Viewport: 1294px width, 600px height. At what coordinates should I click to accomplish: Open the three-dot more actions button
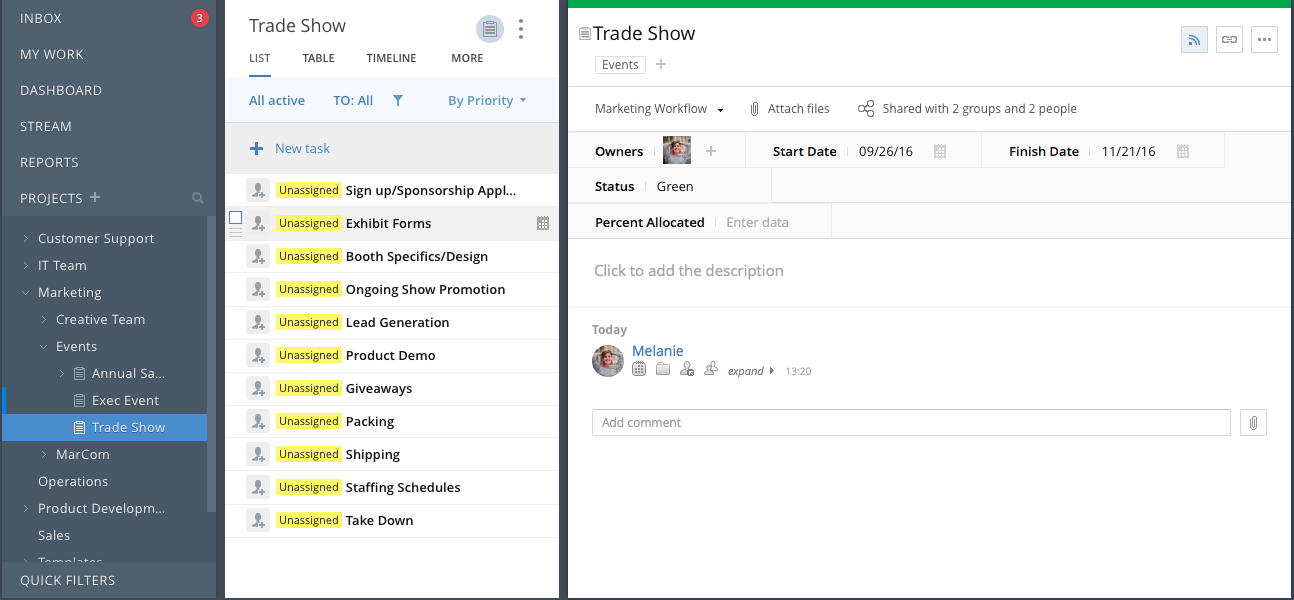(x=1264, y=40)
